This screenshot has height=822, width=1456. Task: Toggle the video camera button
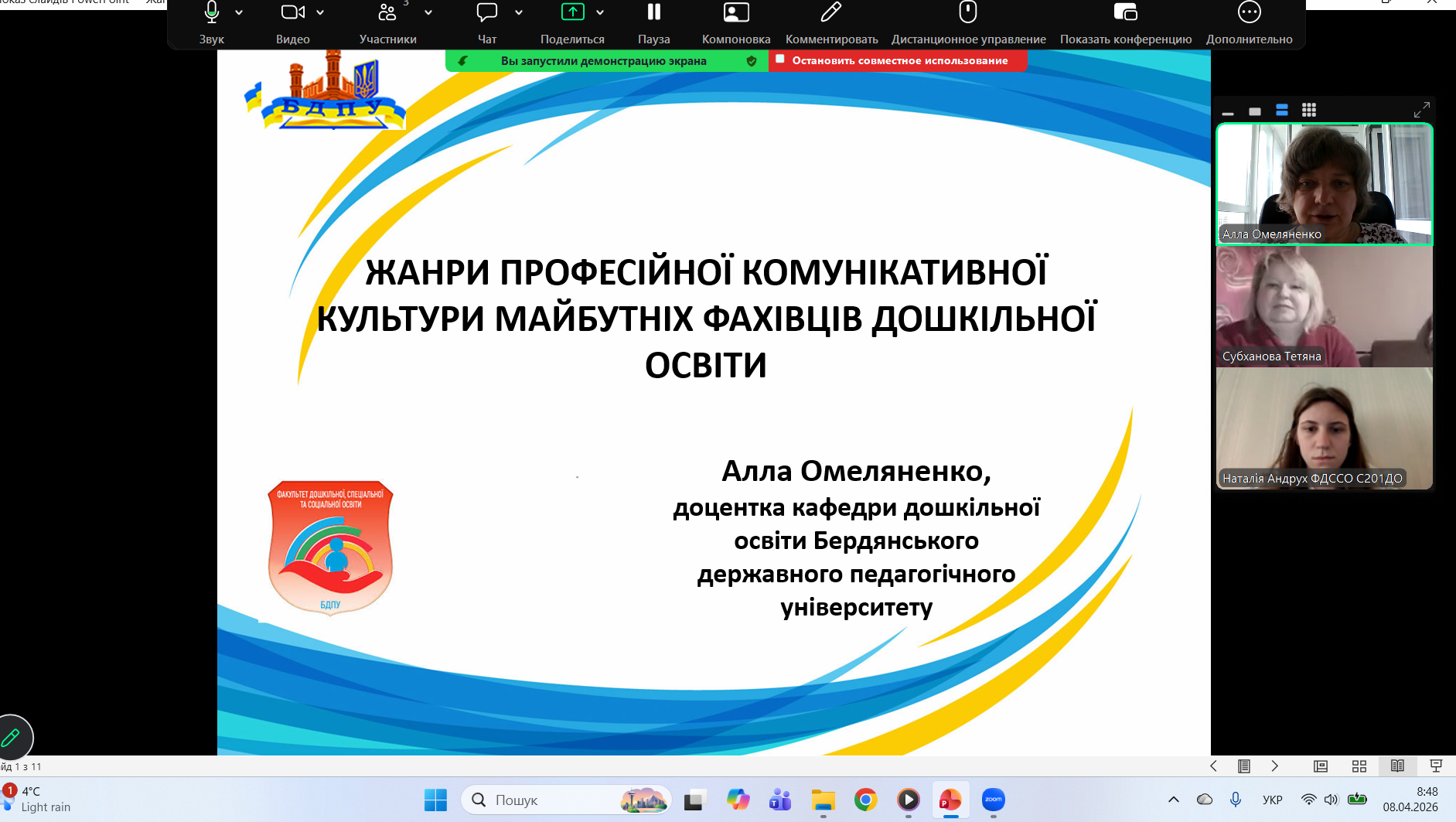292,13
